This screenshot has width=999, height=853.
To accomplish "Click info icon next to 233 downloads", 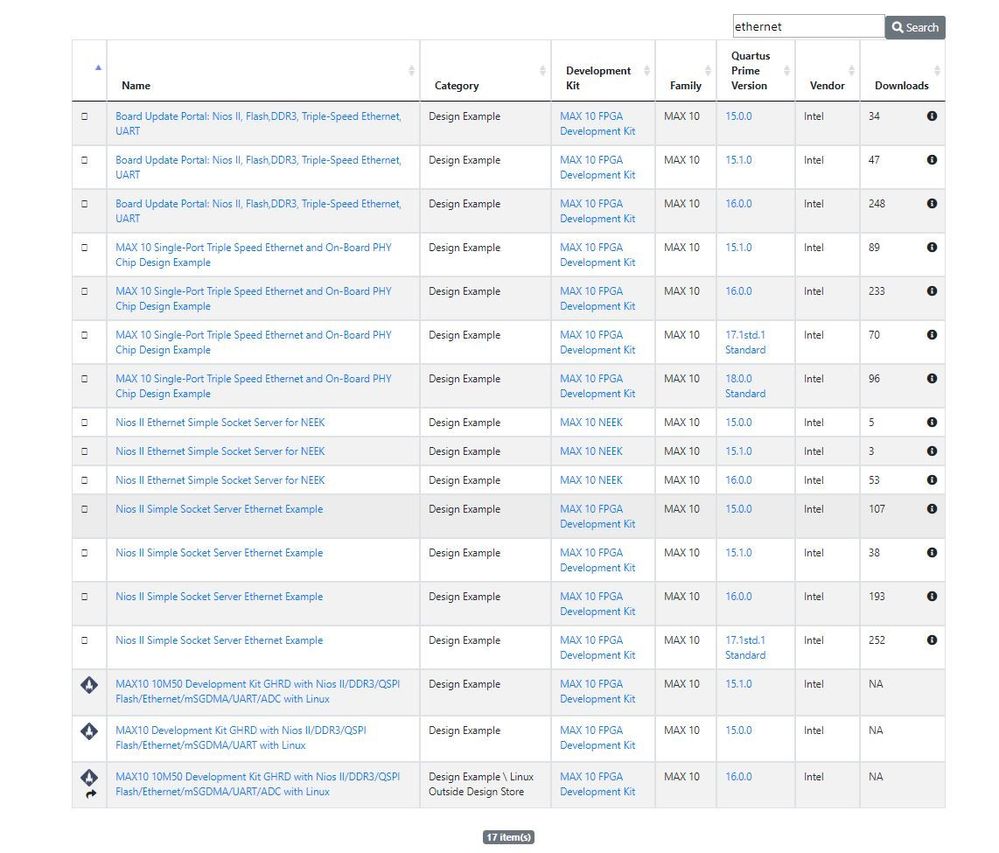I will (x=932, y=292).
